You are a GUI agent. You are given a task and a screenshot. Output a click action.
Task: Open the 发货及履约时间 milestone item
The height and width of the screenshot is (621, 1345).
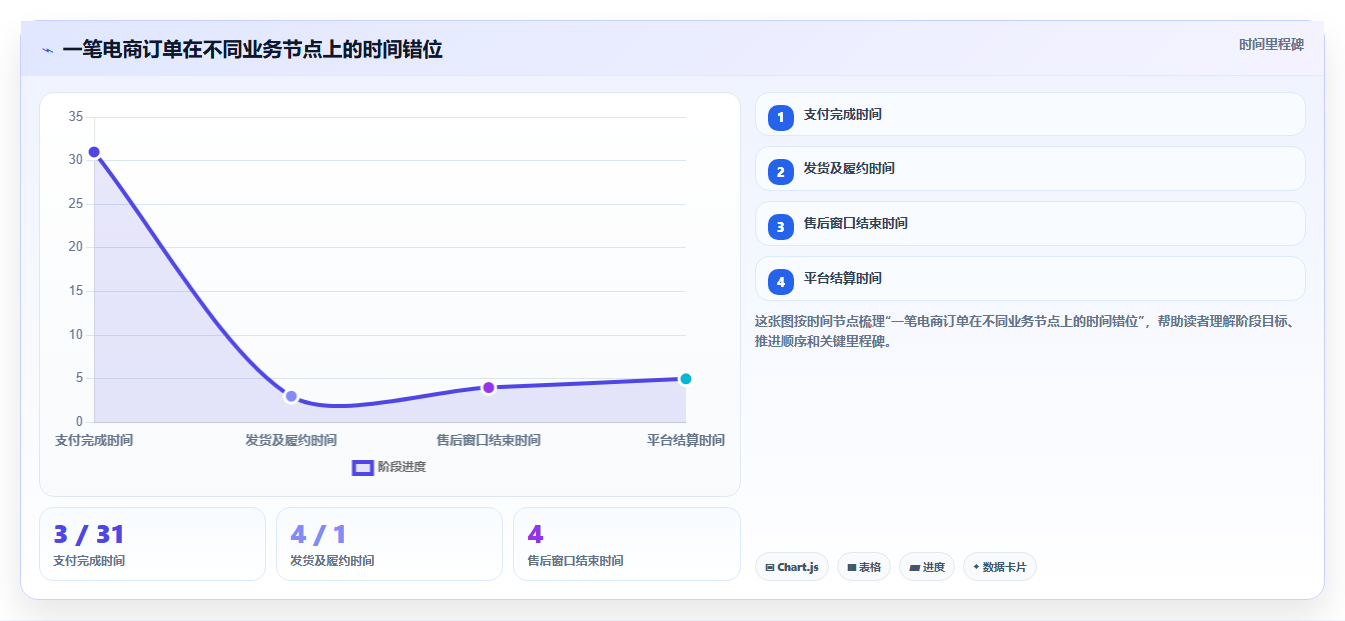point(1030,168)
